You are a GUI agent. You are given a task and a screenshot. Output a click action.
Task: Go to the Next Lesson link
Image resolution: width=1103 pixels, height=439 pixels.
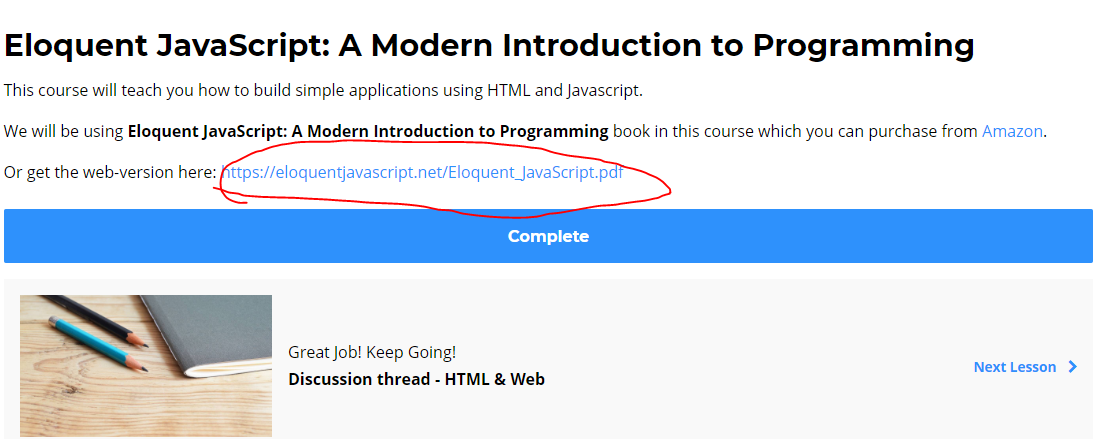tap(1014, 367)
